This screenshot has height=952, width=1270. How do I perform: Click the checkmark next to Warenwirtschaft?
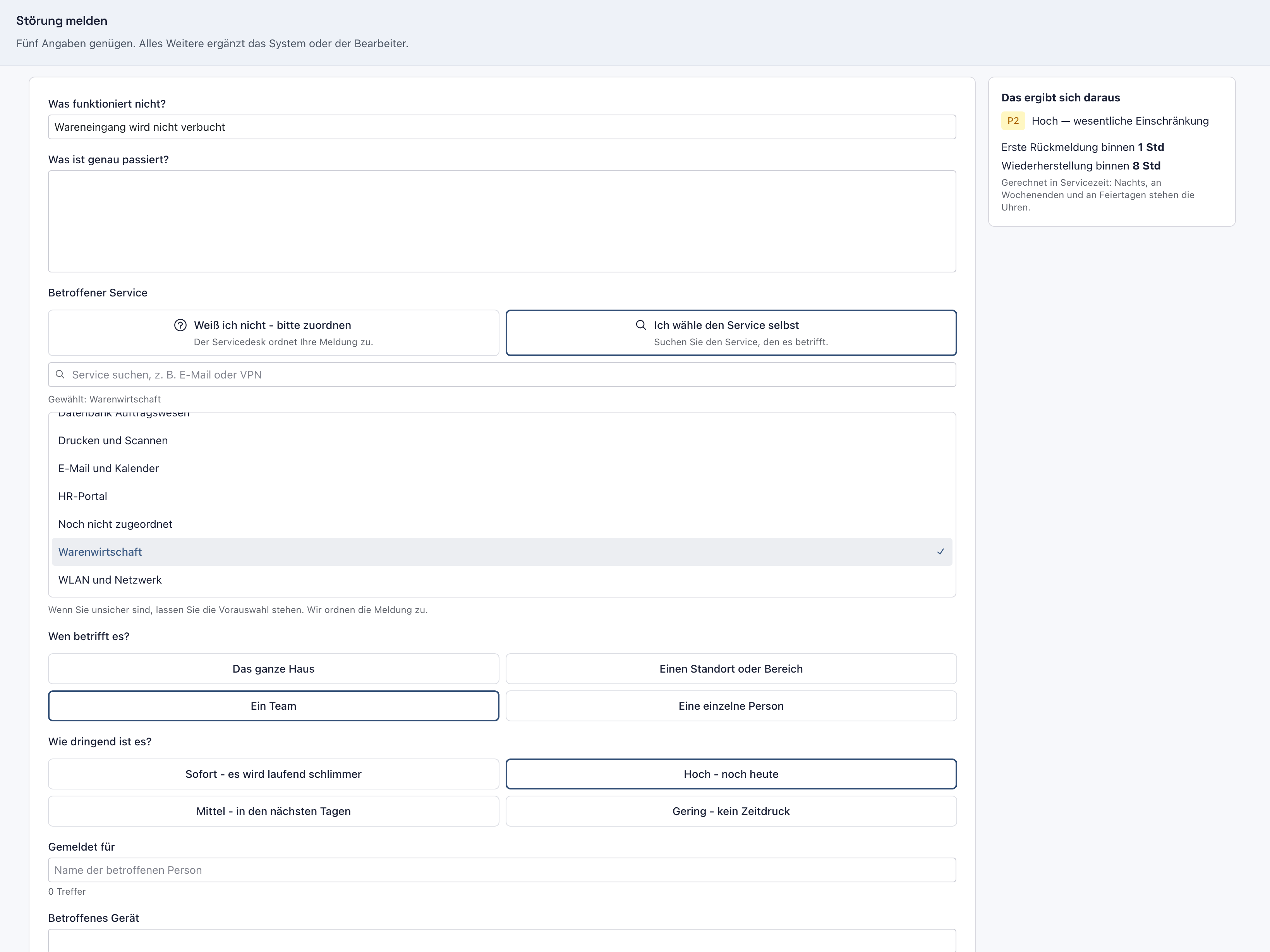pyautogui.click(x=940, y=552)
